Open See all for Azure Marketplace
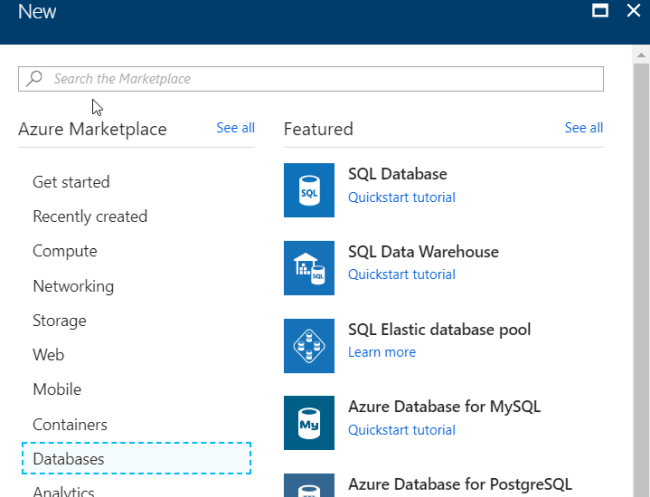Viewport: 650px width, 497px height. click(235, 128)
